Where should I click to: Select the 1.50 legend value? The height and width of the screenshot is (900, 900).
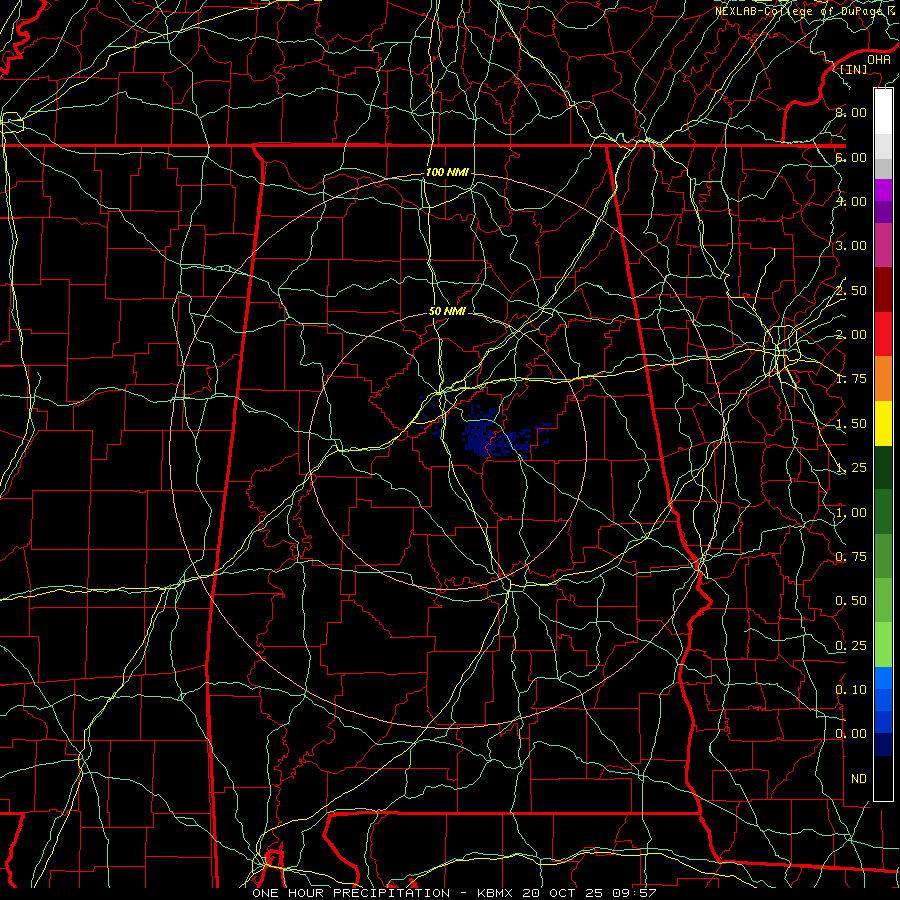[851, 424]
